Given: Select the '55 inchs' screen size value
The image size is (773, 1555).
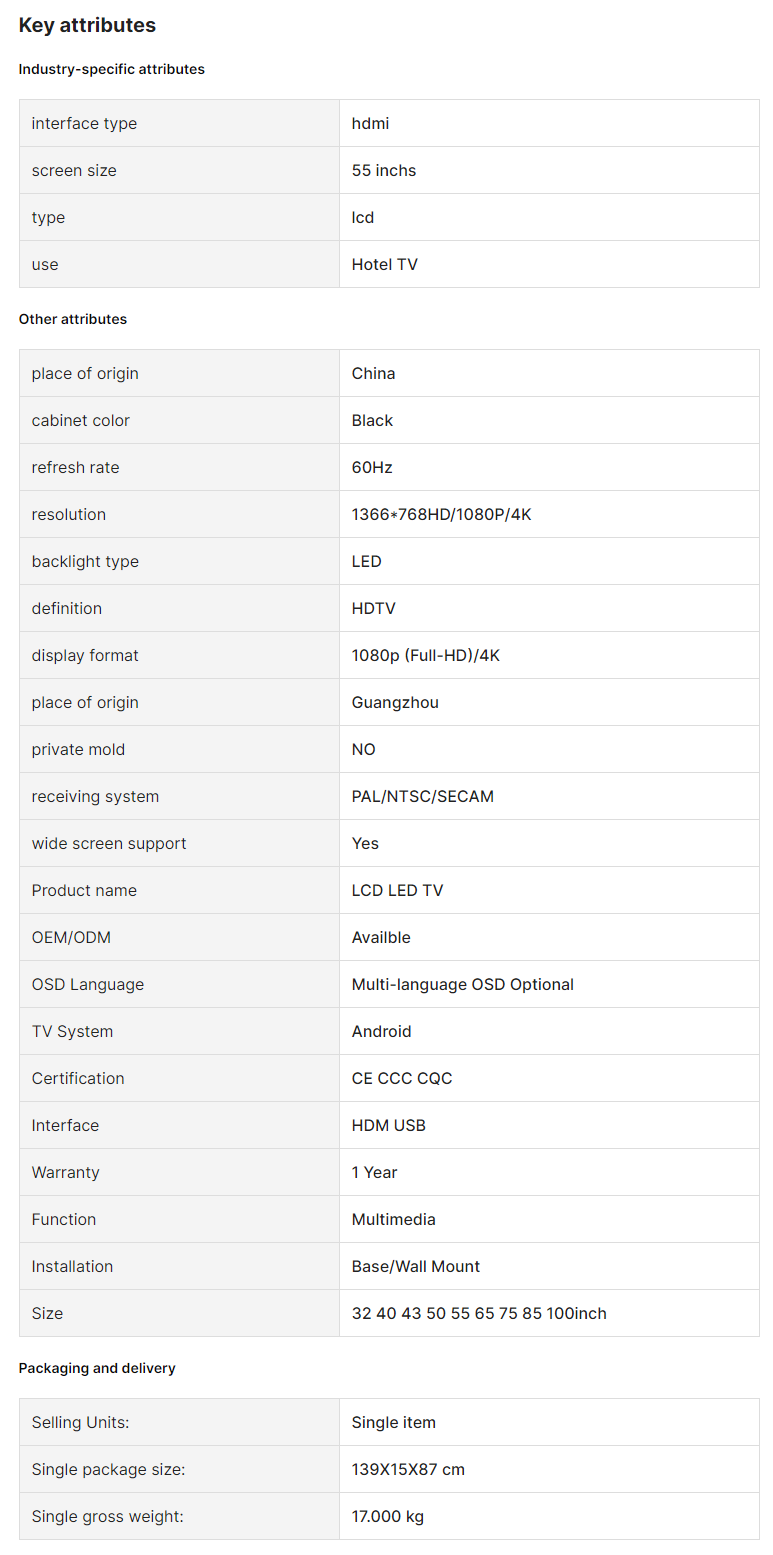Looking at the screenshot, I should point(384,170).
